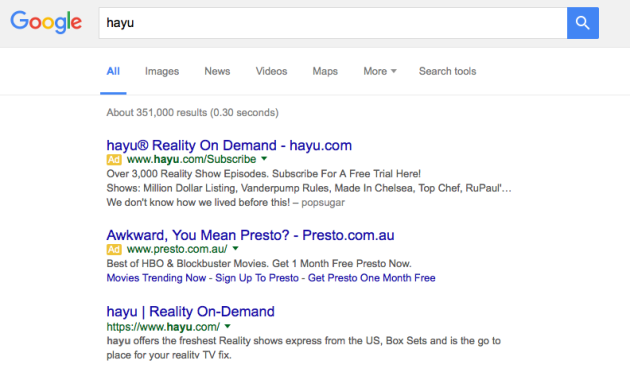Open Awkward, You Mean Presto? ad link

(250, 235)
